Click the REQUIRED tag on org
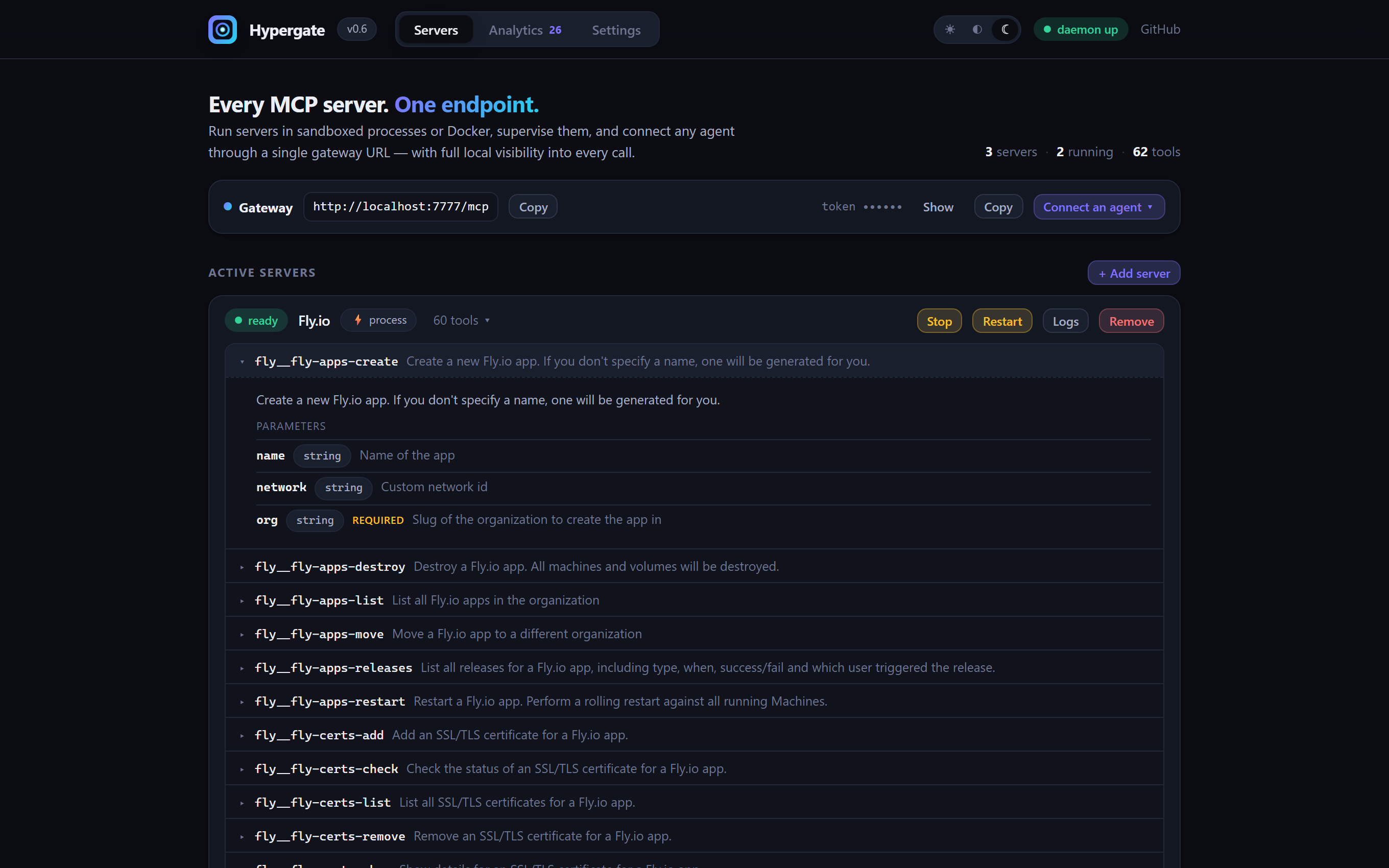This screenshot has width=1389, height=868. 378,520
